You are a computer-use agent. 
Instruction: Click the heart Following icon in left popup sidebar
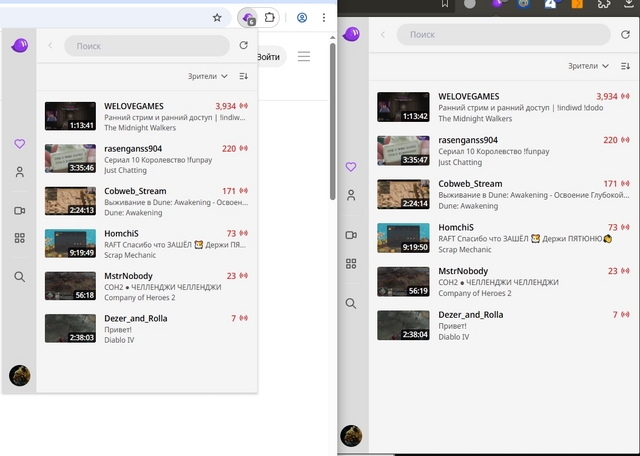[x=19, y=144]
